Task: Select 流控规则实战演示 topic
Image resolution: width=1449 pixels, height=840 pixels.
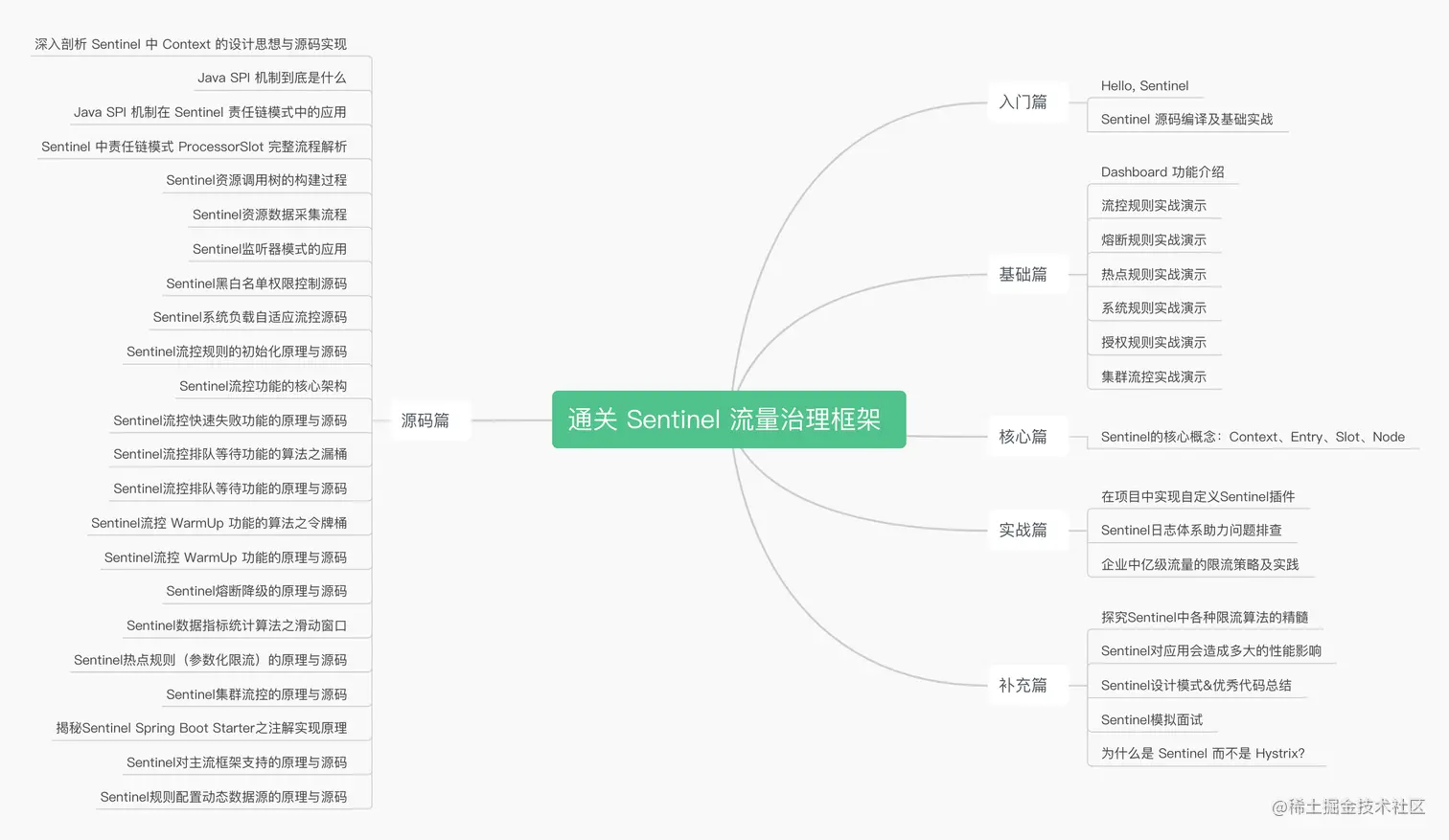Action: click(1153, 206)
